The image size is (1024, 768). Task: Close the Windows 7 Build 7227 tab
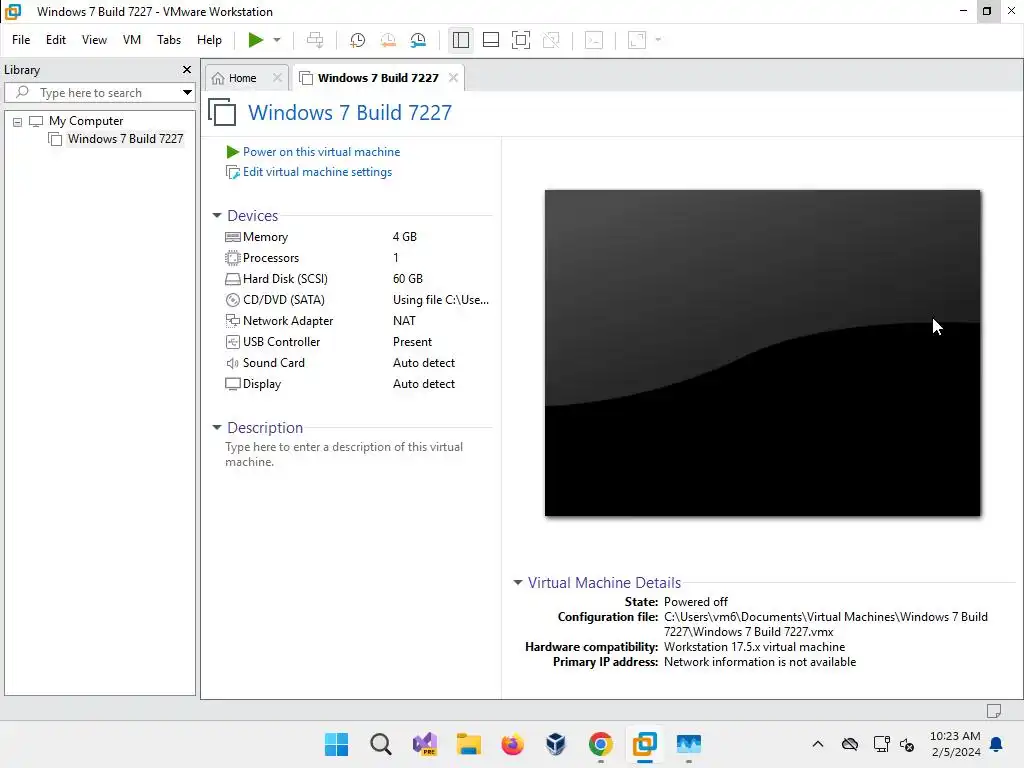click(x=453, y=78)
